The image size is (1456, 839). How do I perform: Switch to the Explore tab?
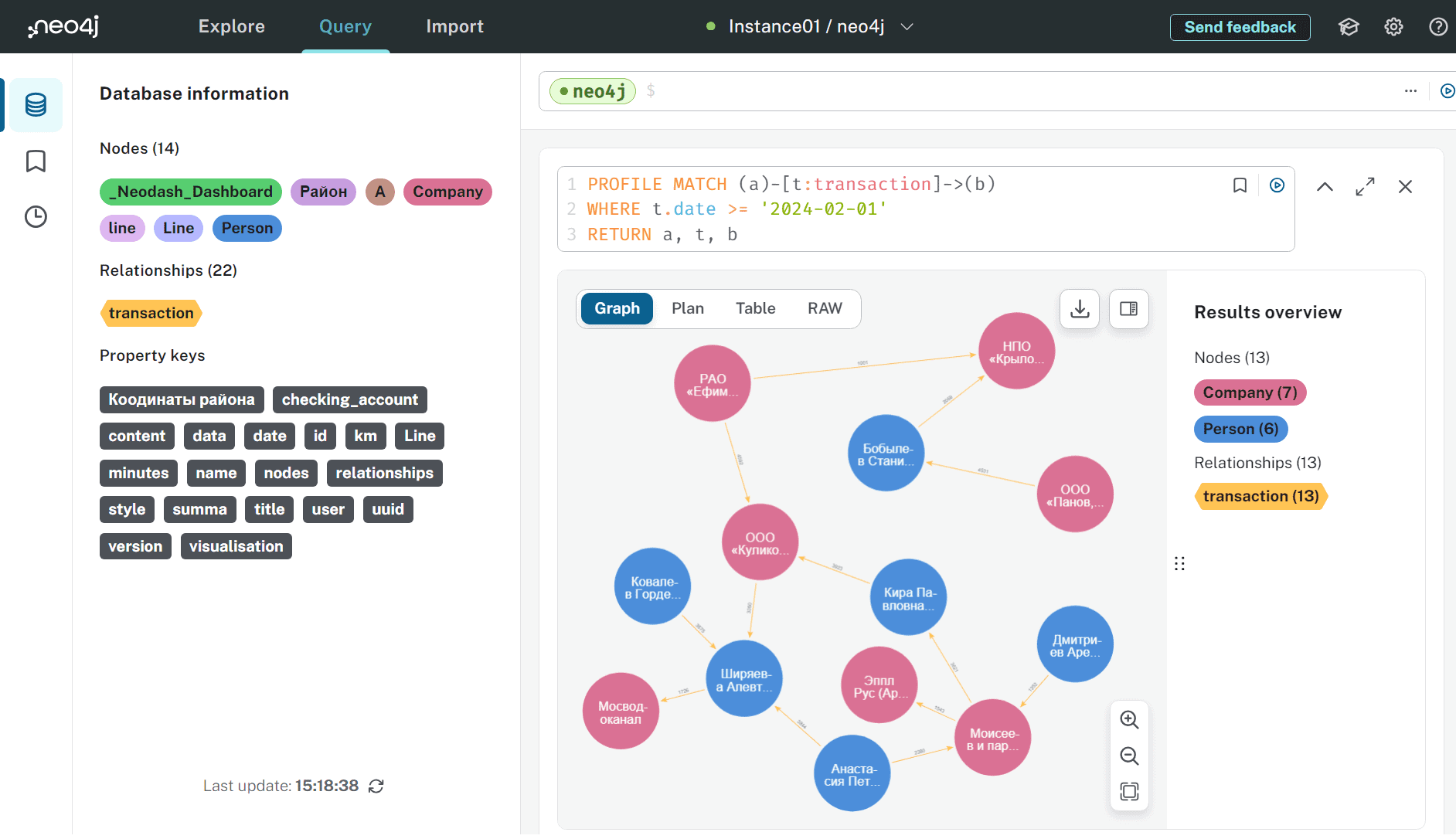[231, 27]
